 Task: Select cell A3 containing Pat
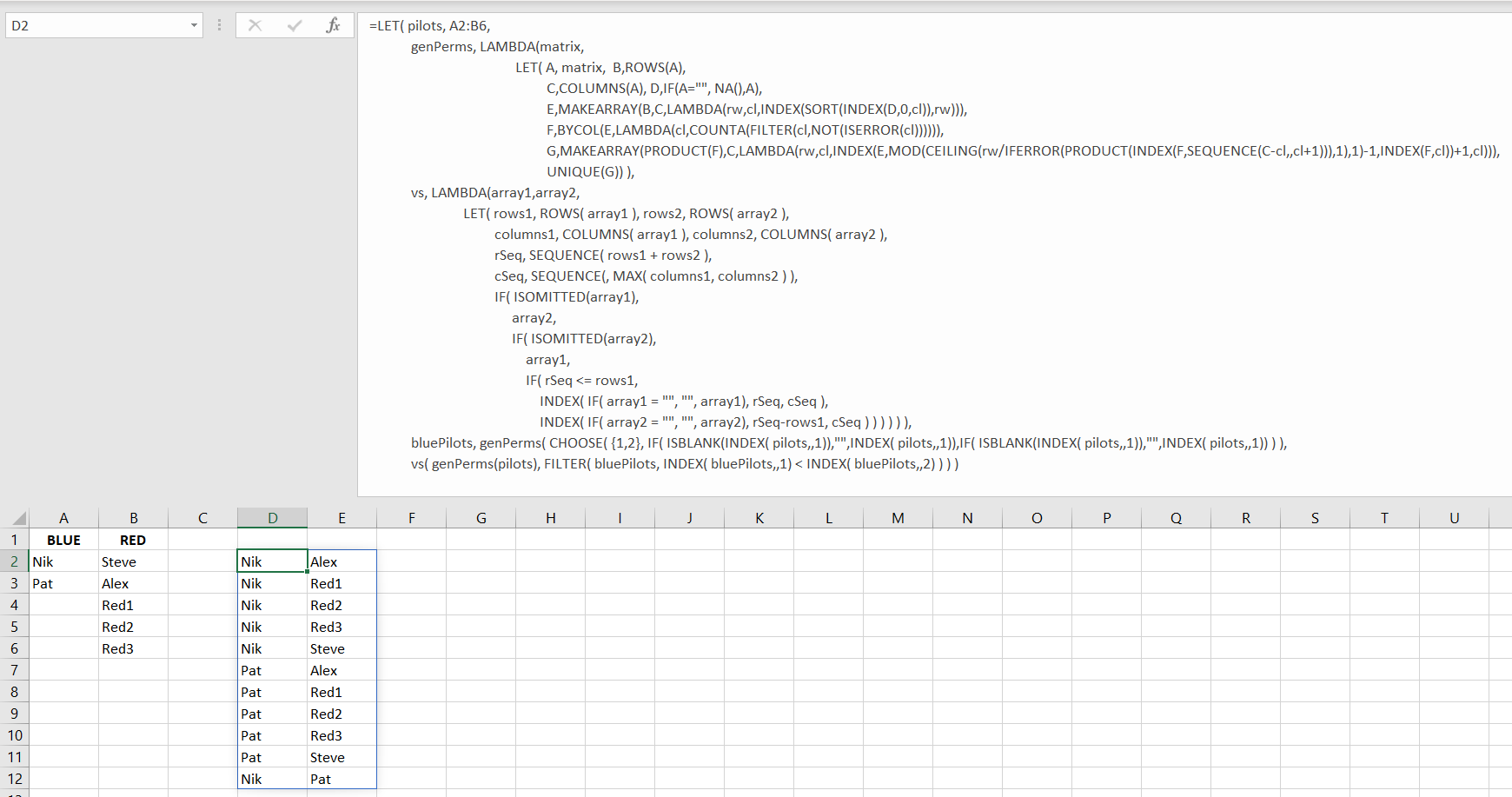(x=63, y=583)
